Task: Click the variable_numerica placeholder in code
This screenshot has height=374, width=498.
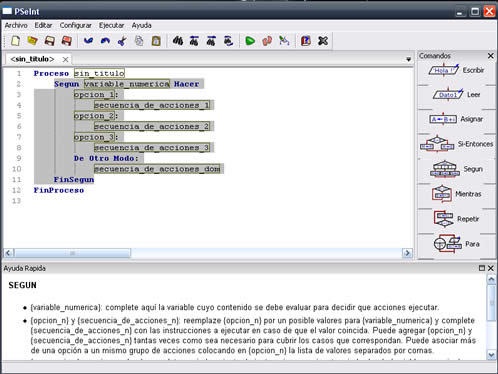Action: pos(127,84)
